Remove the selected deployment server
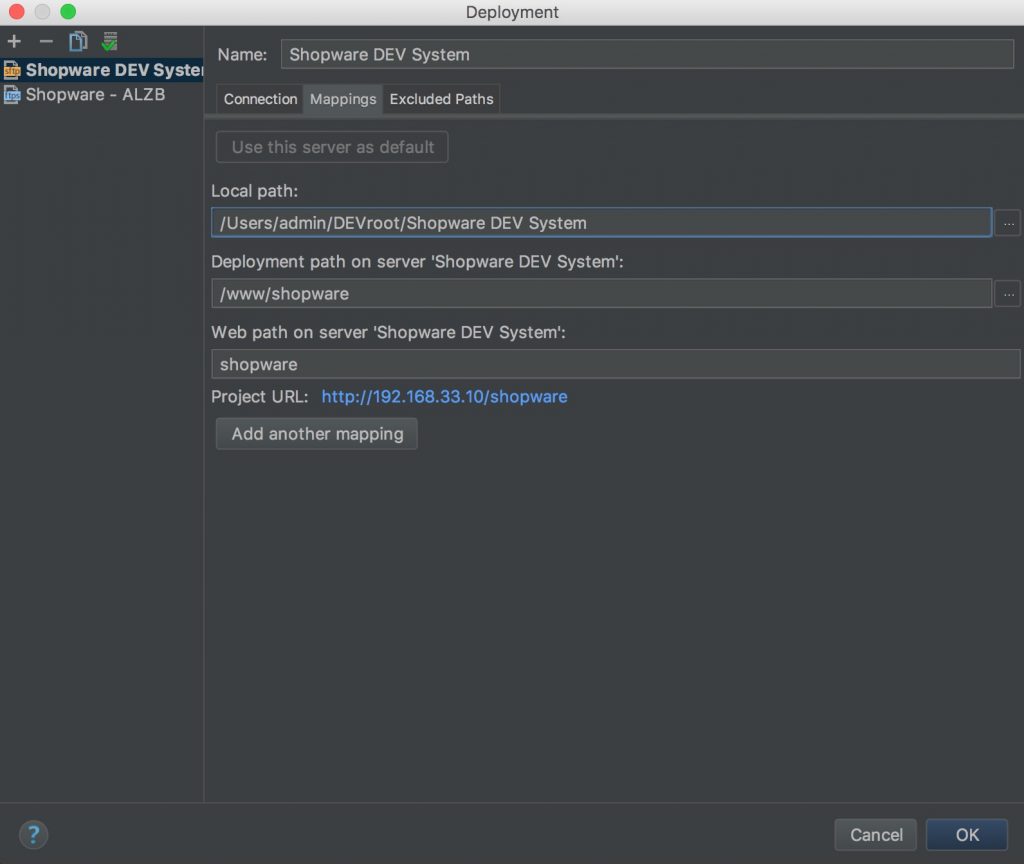Image resolution: width=1024 pixels, height=864 pixels. [44, 41]
